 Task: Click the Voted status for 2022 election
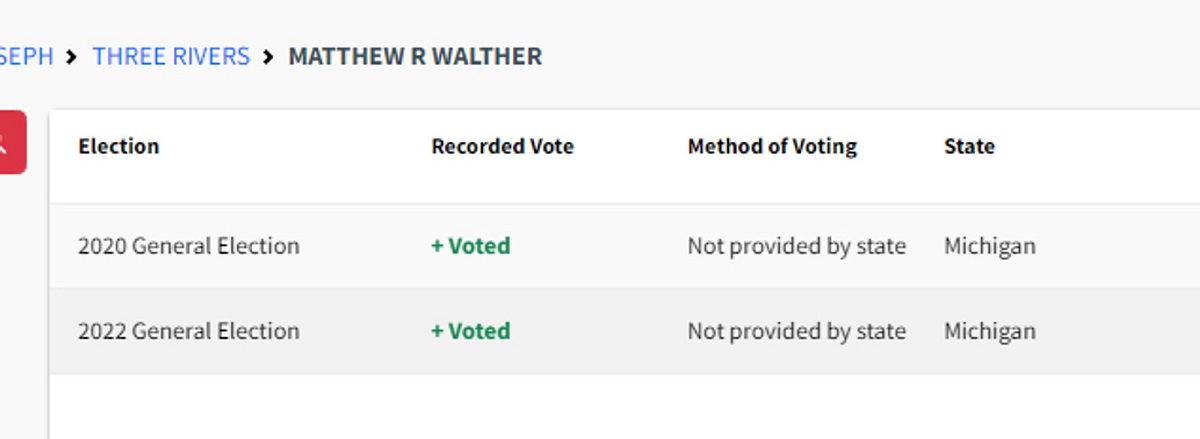(479, 331)
